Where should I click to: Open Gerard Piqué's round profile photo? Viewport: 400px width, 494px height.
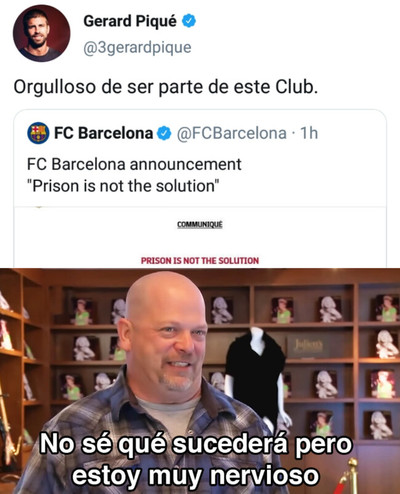[x=42, y=33]
